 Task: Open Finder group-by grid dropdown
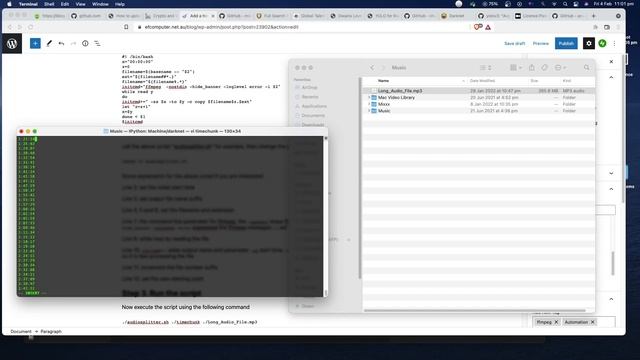516,68
